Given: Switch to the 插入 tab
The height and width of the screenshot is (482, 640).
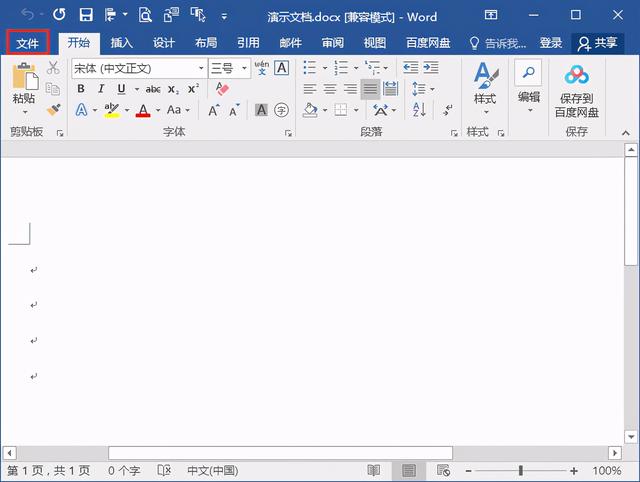Looking at the screenshot, I should [x=121, y=43].
